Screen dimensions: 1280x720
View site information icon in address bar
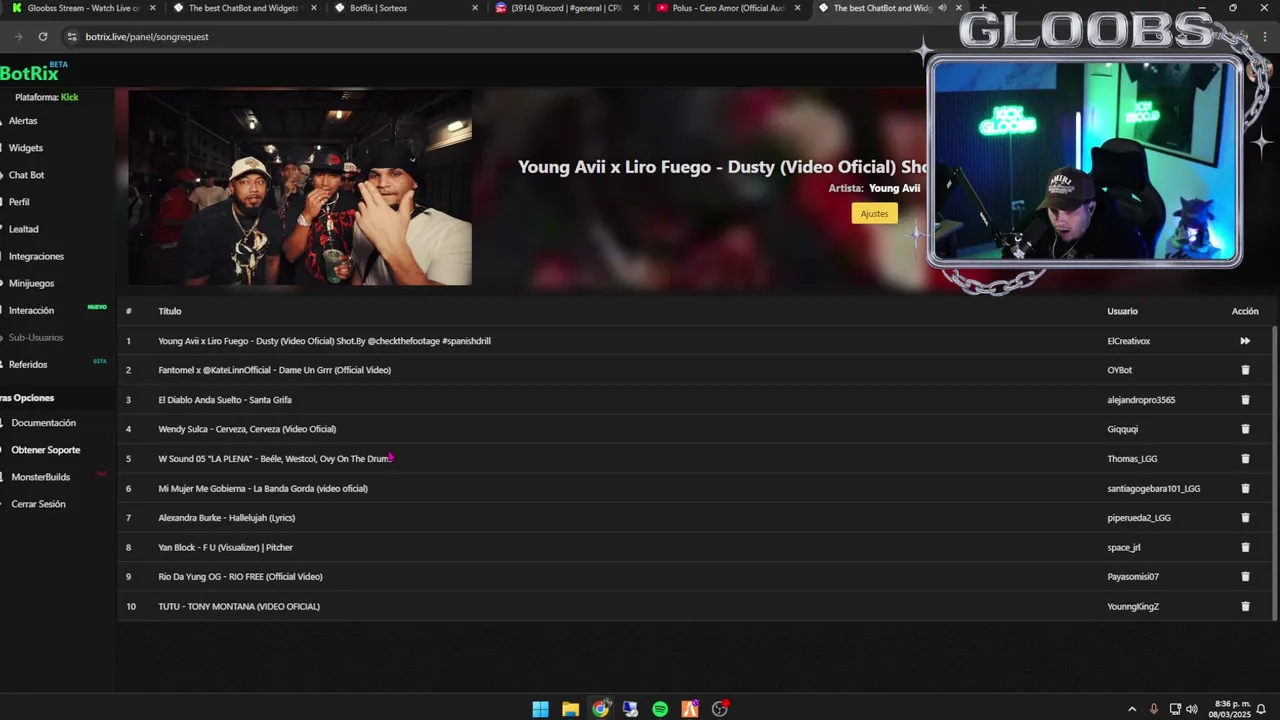coord(71,37)
